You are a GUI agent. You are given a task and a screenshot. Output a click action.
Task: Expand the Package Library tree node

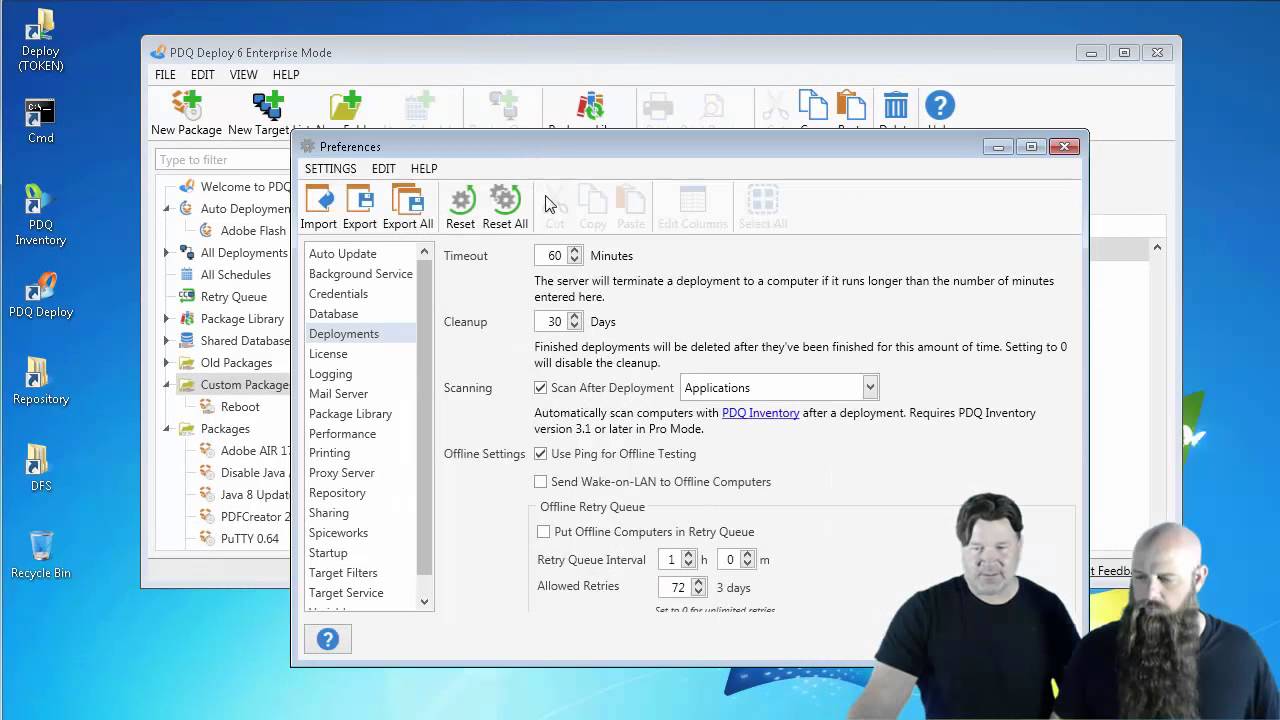(x=167, y=319)
